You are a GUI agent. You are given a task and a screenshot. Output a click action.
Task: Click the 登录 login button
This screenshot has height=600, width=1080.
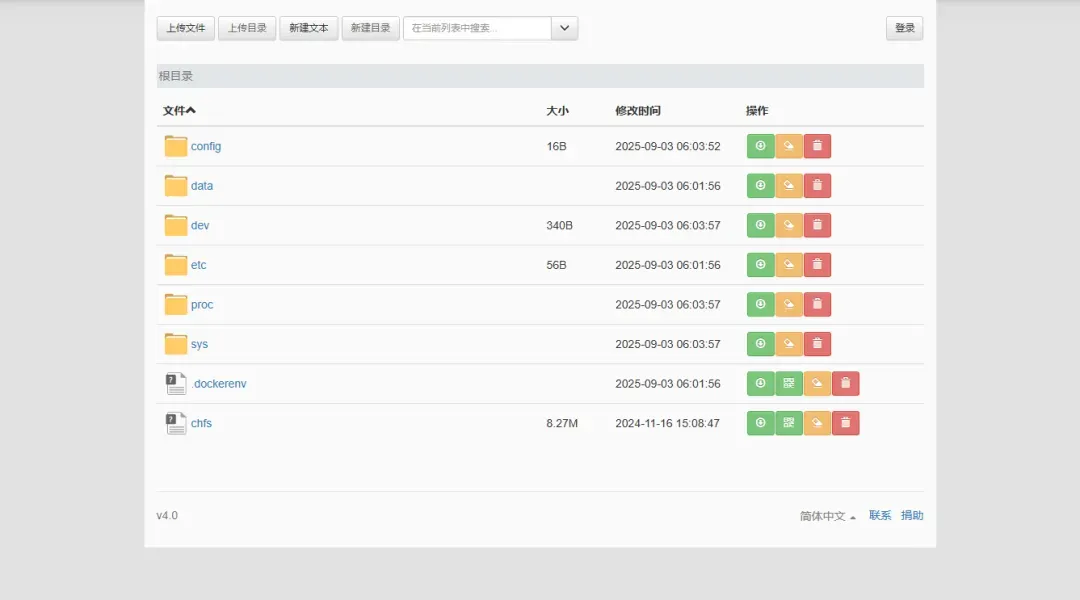click(x=903, y=28)
